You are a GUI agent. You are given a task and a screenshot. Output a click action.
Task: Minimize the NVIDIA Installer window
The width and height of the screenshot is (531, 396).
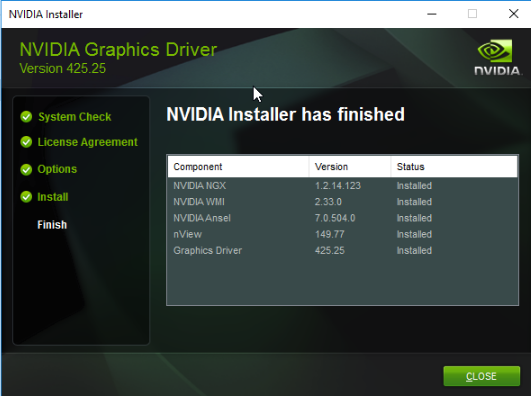tap(432, 14)
